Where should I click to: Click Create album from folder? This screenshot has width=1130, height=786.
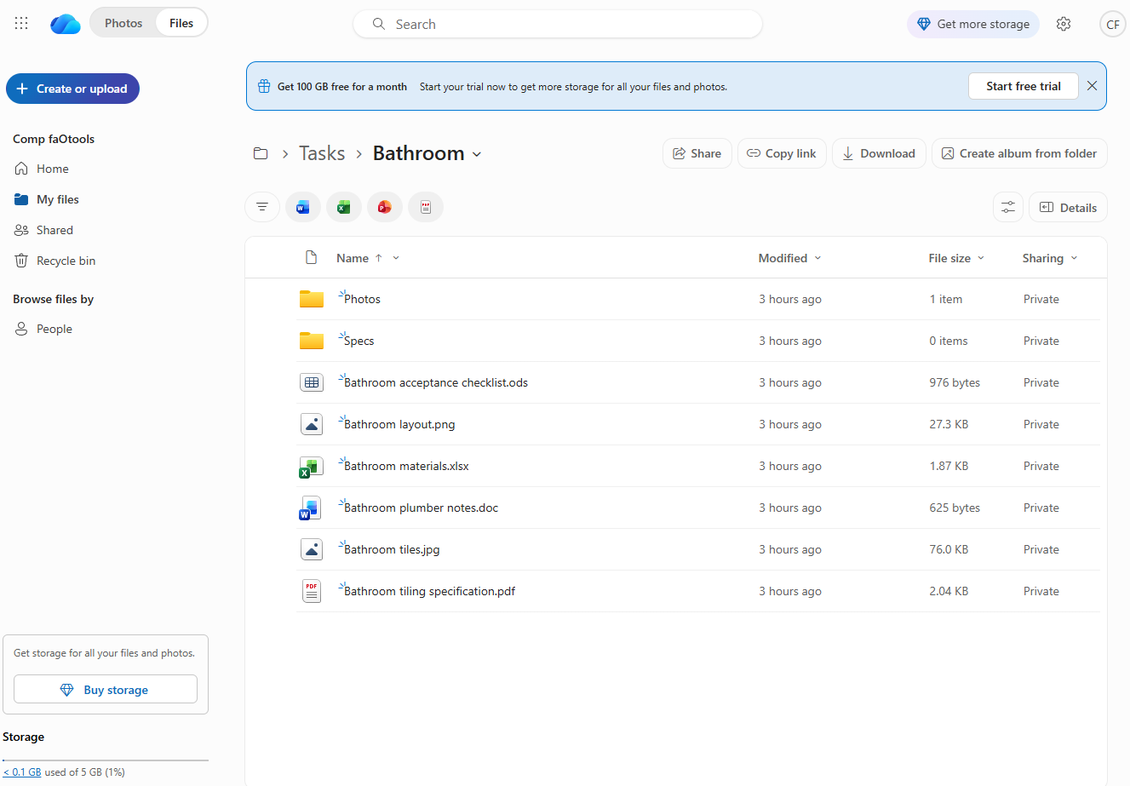tap(1019, 153)
